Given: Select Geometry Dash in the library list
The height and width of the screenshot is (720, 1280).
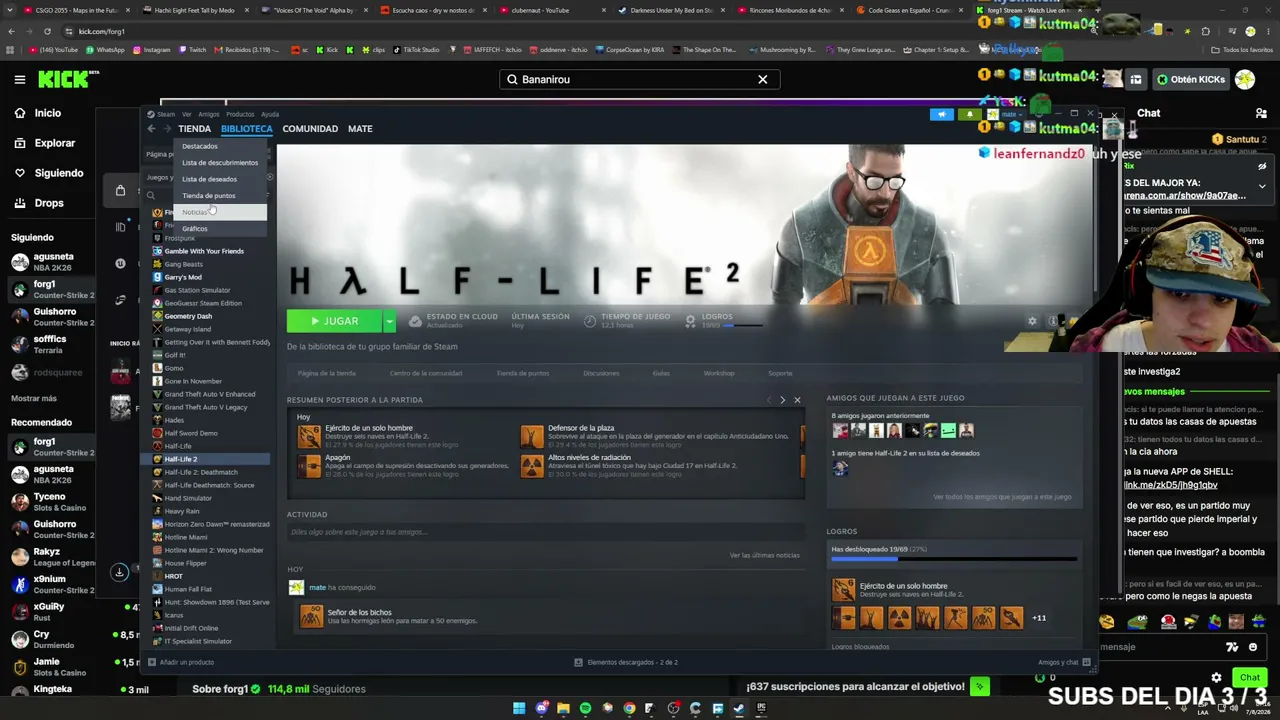Looking at the screenshot, I should point(188,316).
